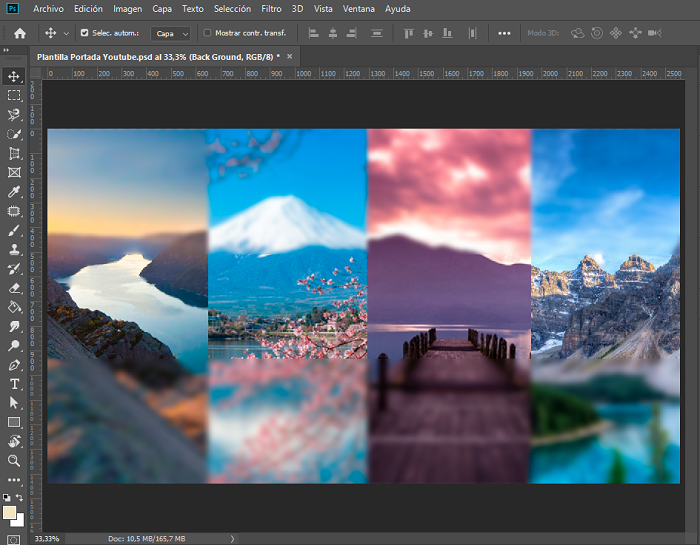Select the Quick Selection tool
Image resolution: width=700 pixels, height=545 pixels.
(x=14, y=134)
